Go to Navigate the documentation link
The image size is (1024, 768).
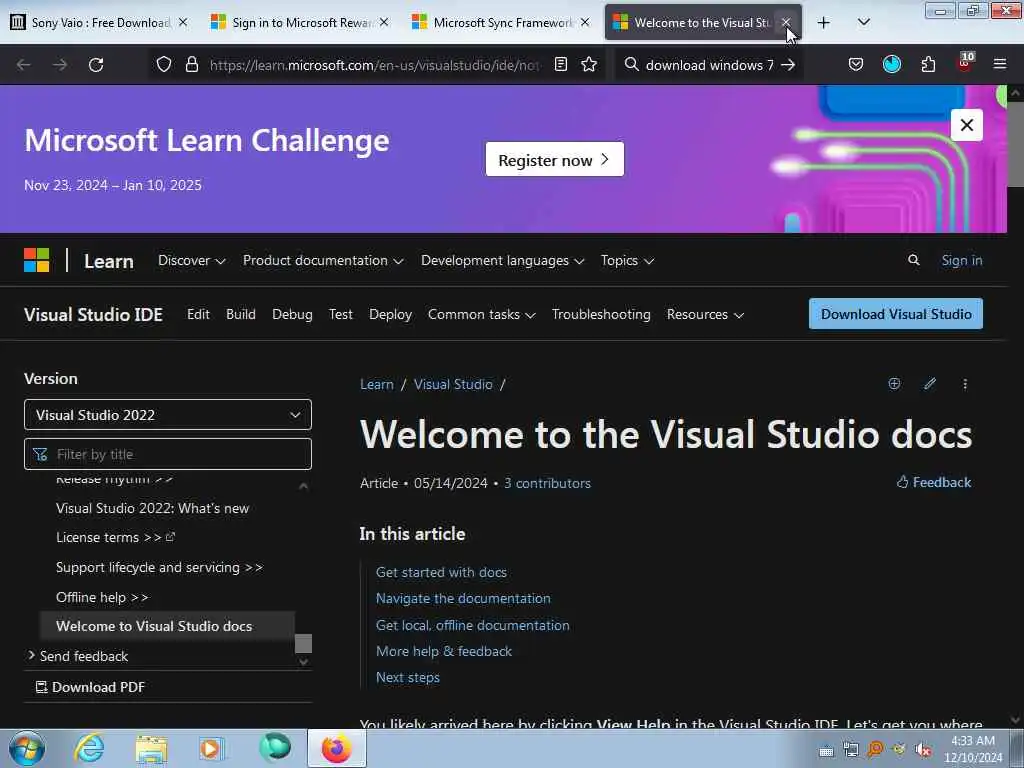click(x=463, y=598)
